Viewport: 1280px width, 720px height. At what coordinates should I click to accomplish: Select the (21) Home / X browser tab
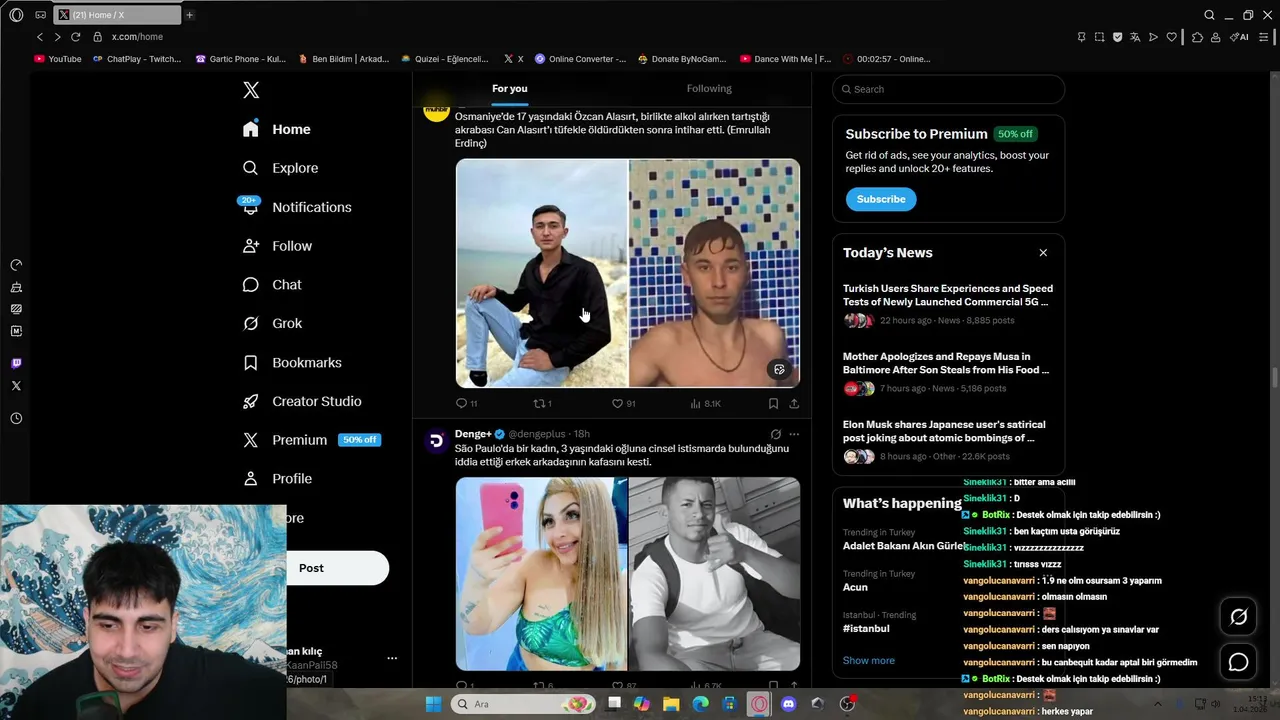point(116,15)
